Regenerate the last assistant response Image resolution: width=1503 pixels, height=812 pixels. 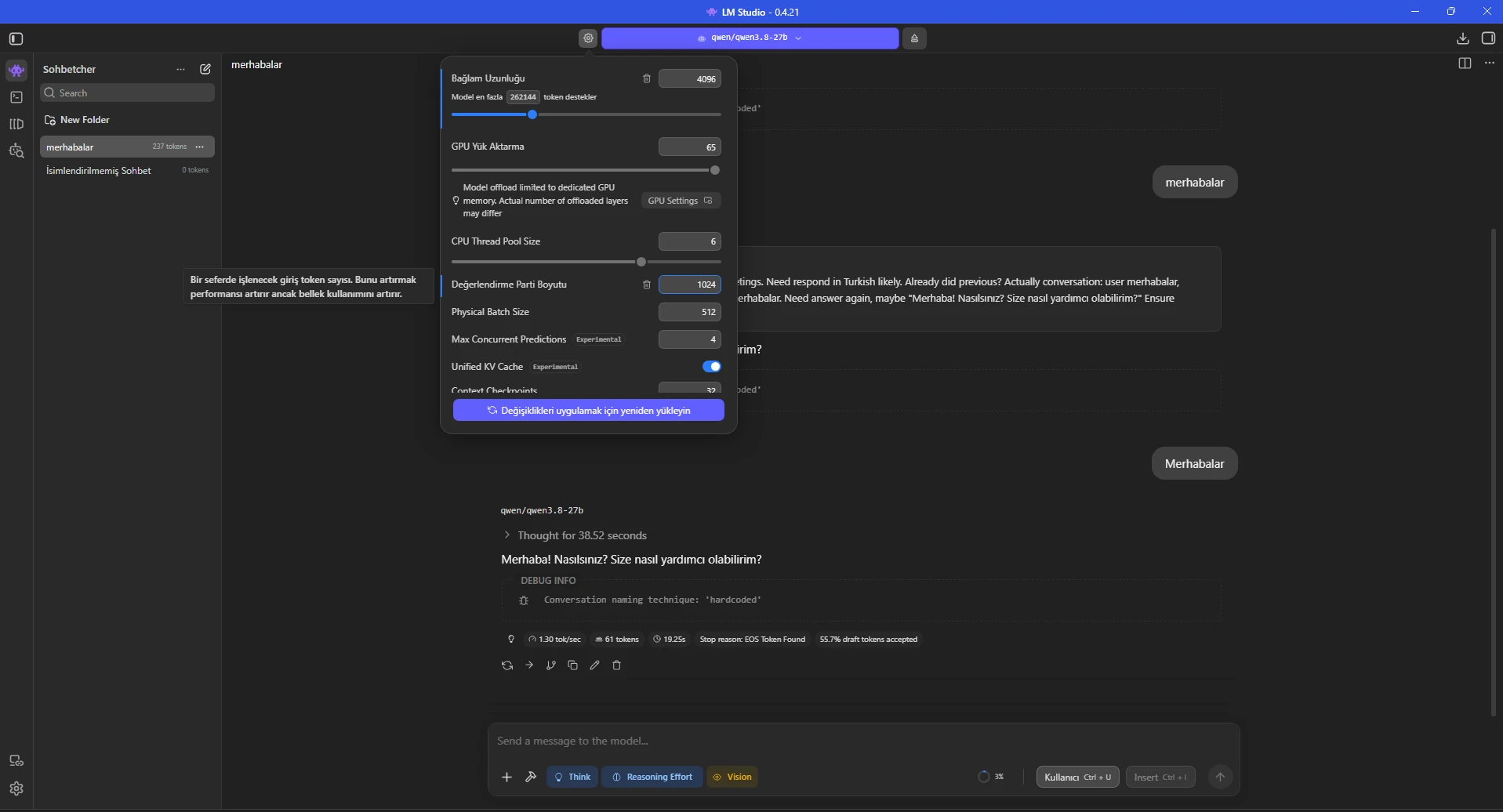tap(507, 665)
